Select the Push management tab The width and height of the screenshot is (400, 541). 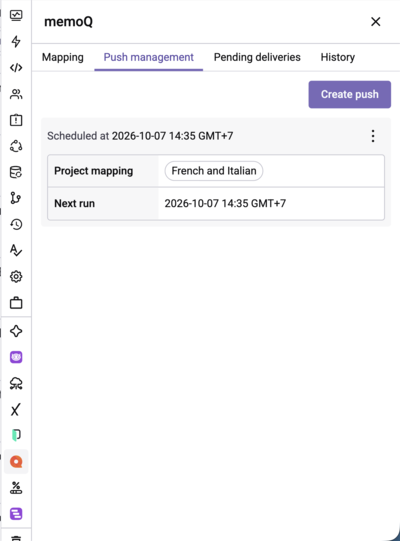tap(148, 57)
